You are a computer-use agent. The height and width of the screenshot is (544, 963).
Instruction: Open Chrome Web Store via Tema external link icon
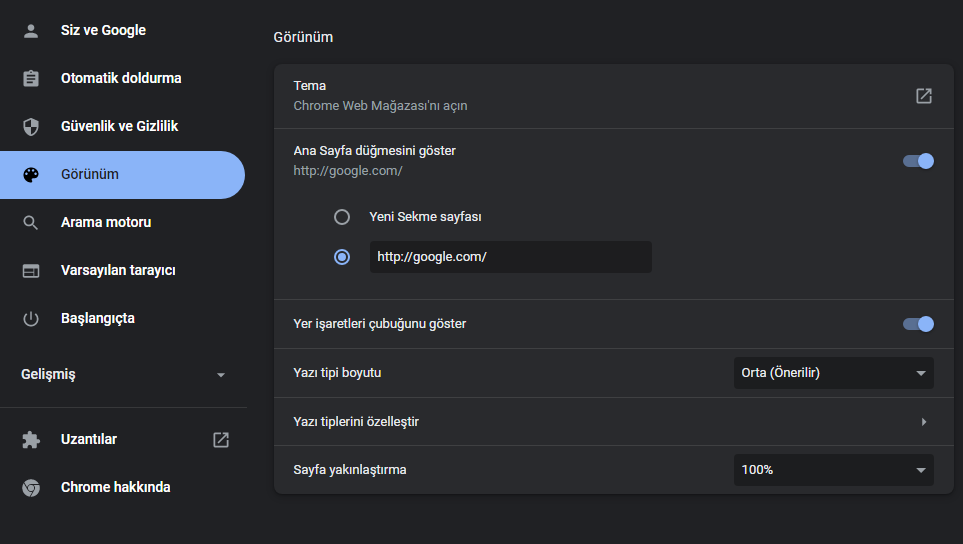click(924, 96)
